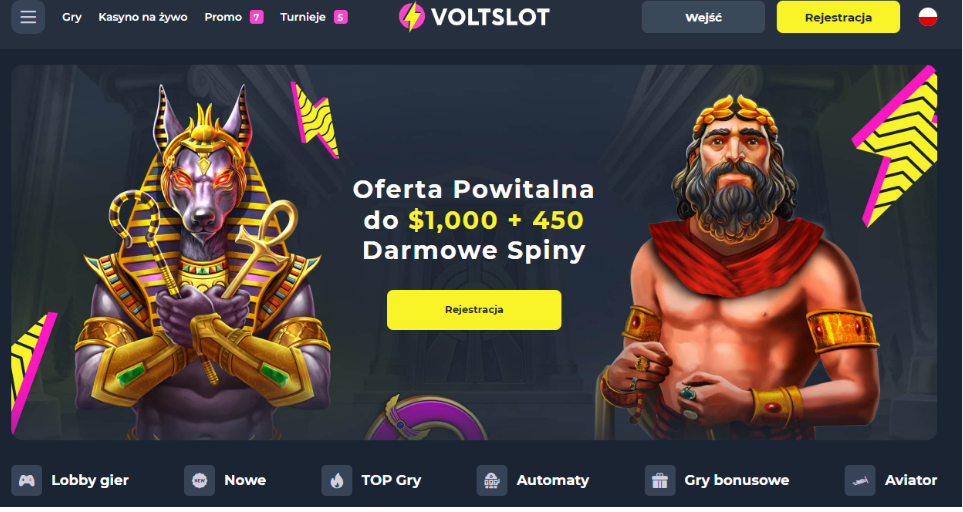
Task: Click the Rejestracja button on the banner
Action: [474, 309]
